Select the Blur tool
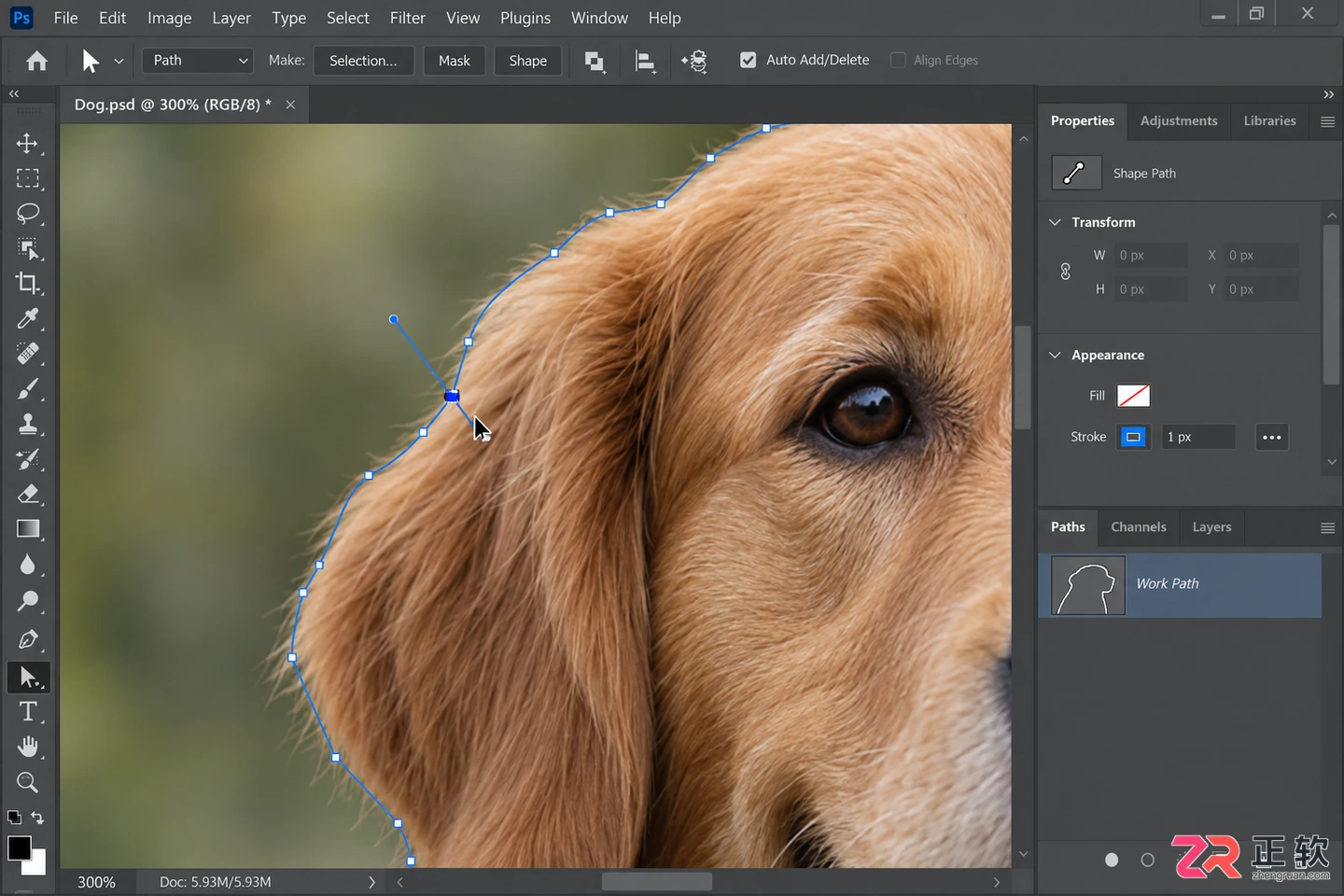 click(28, 564)
